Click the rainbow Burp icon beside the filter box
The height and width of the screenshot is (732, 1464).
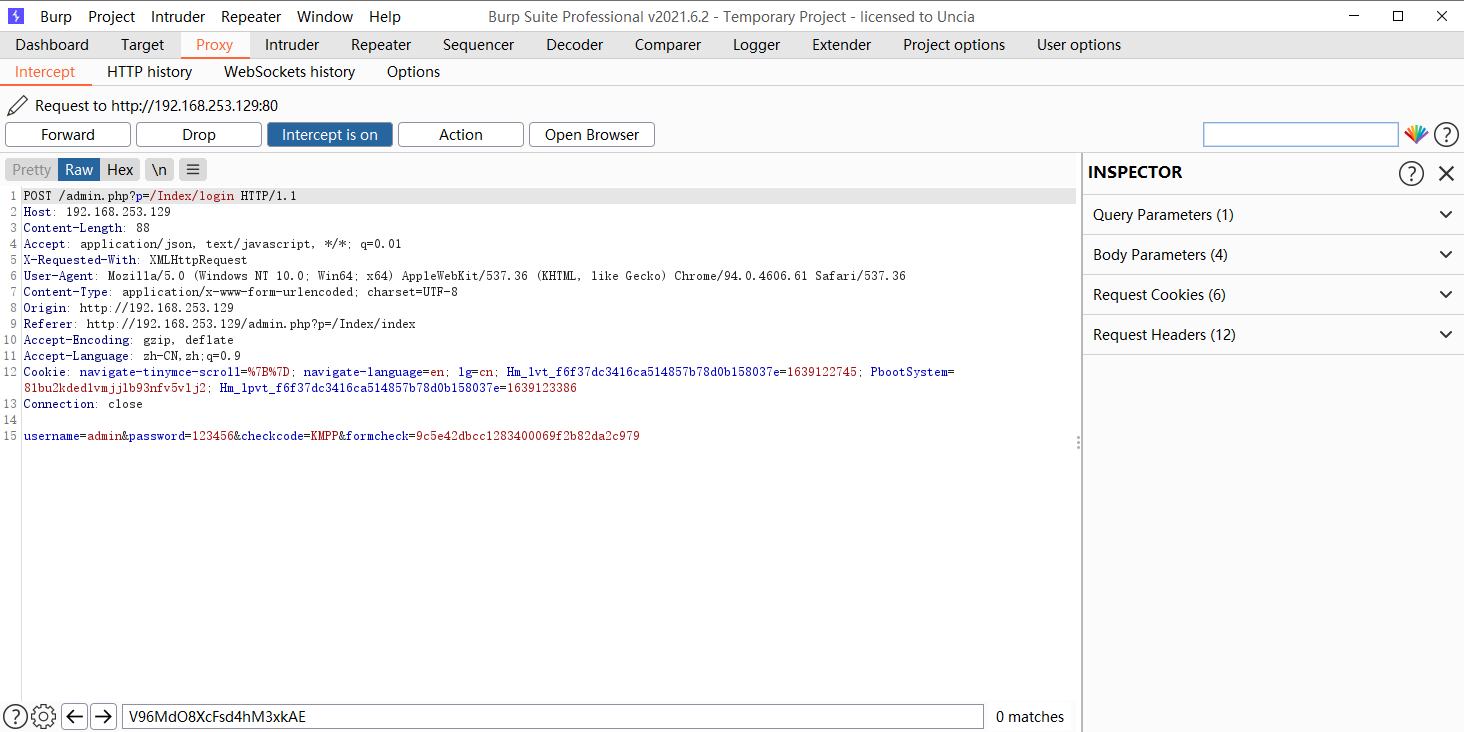pos(1416,134)
